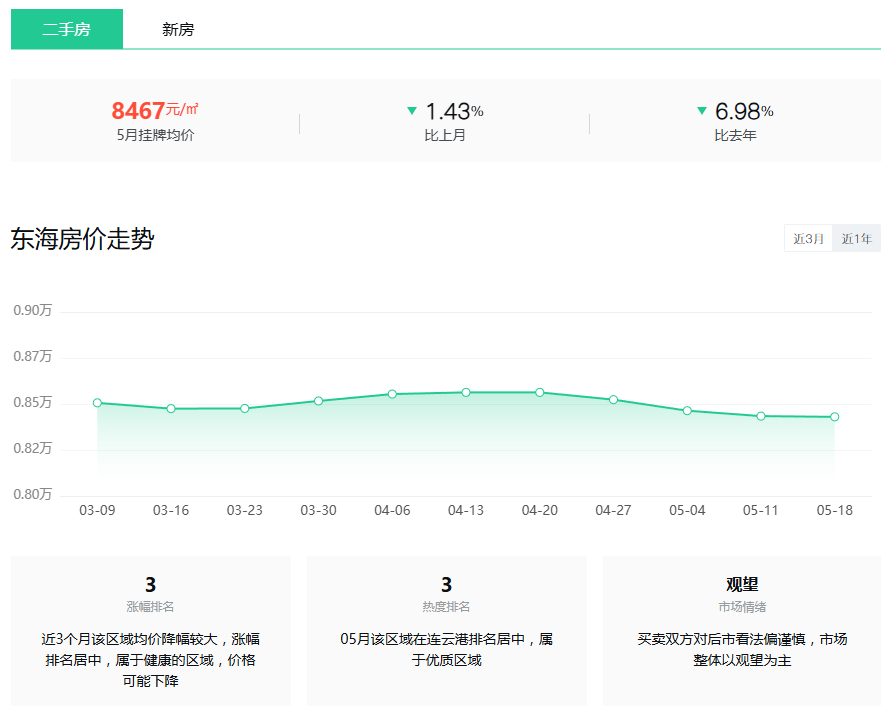The height and width of the screenshot is (706, 890).
Task: Click the 04-13 data point on chart
Action: point(466,392)
